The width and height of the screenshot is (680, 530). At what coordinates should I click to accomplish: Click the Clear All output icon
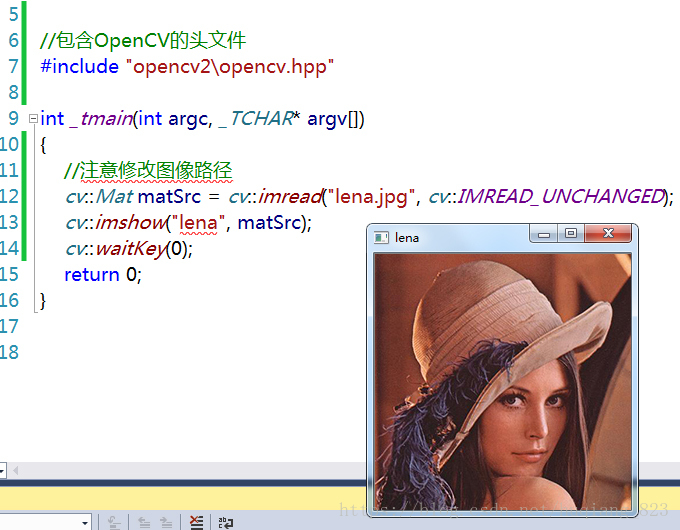[196, 522]
